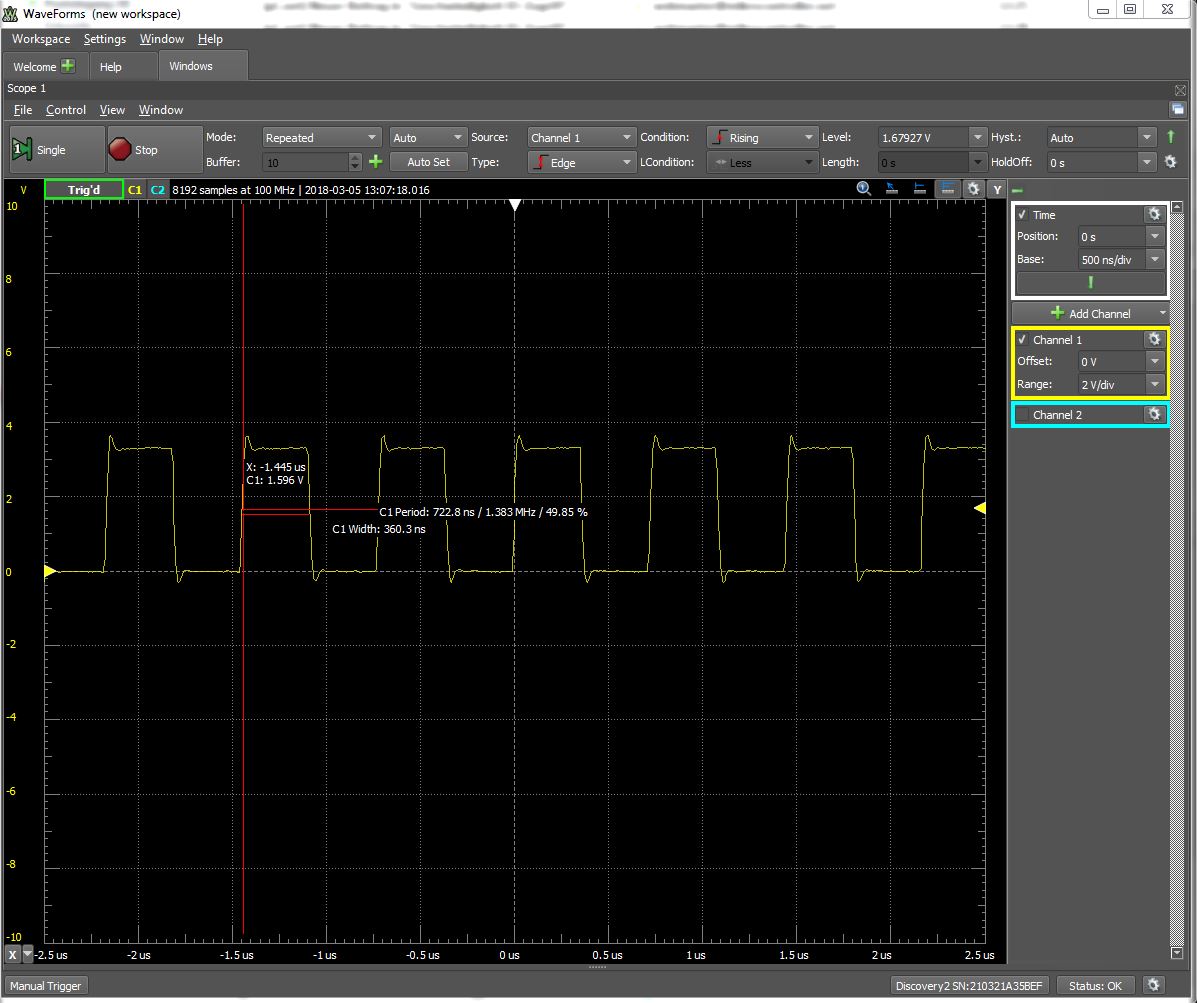
Task: Uncheck the Channel 1 checkbox
Action: [1022, 339]
